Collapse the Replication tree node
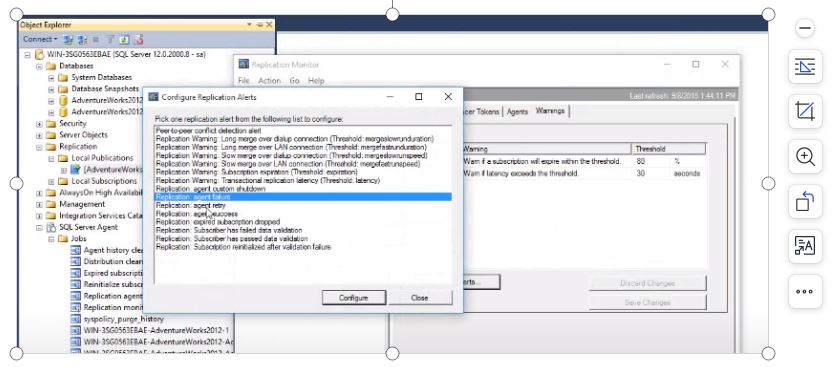The image size is (833, 378). (39, 147)
